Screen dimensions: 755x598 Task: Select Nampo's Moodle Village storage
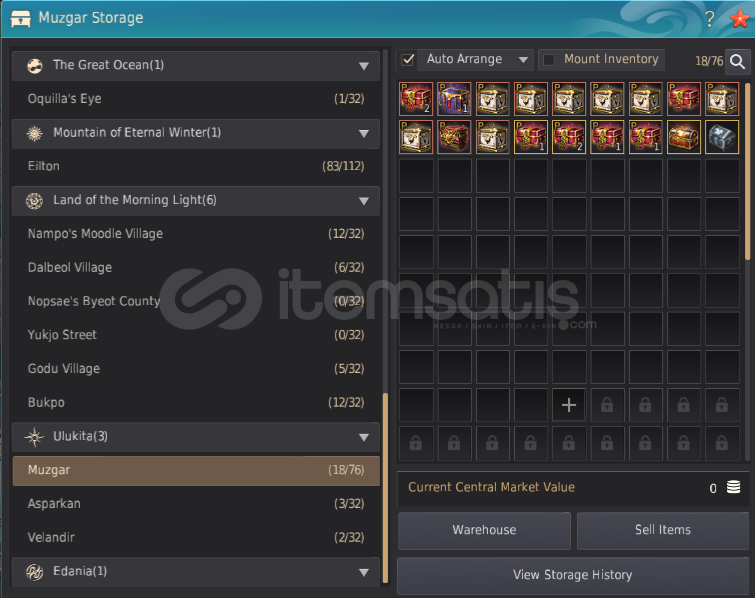(x=196, y=234)
